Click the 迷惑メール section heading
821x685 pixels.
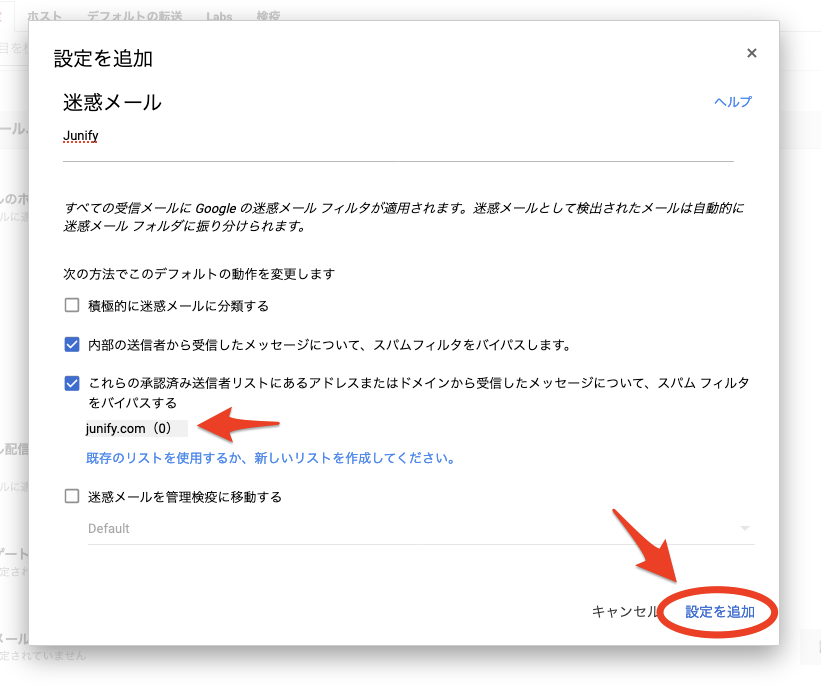[112, 102]
